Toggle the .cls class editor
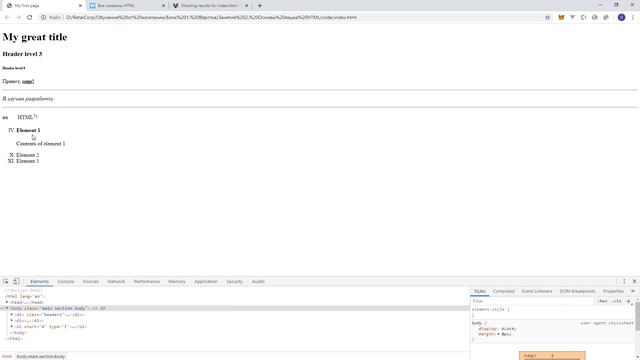The image size is (640, 360). 616,301
